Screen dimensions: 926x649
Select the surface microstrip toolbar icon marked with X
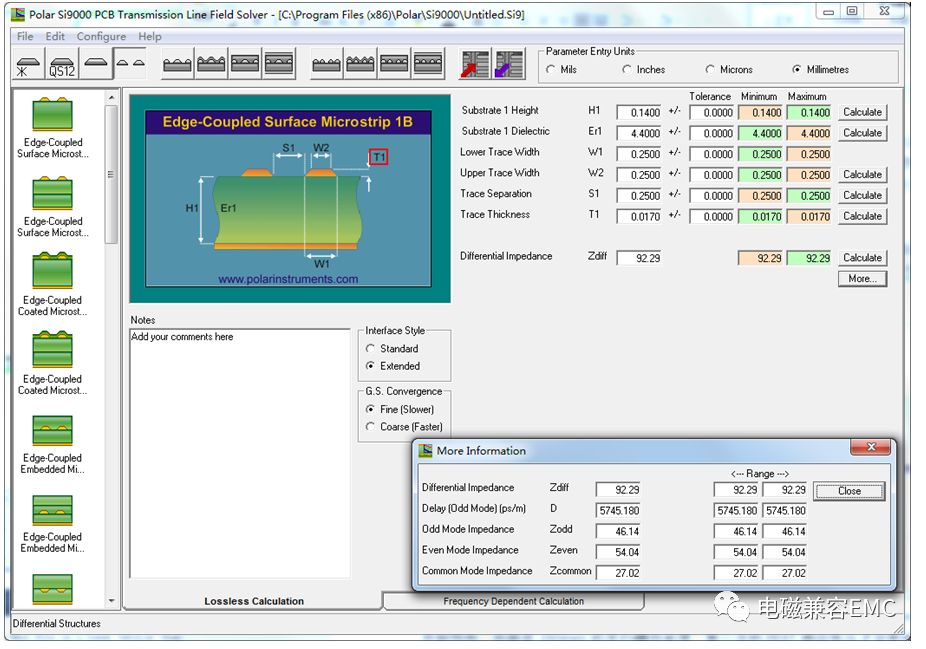coord(28,65)
